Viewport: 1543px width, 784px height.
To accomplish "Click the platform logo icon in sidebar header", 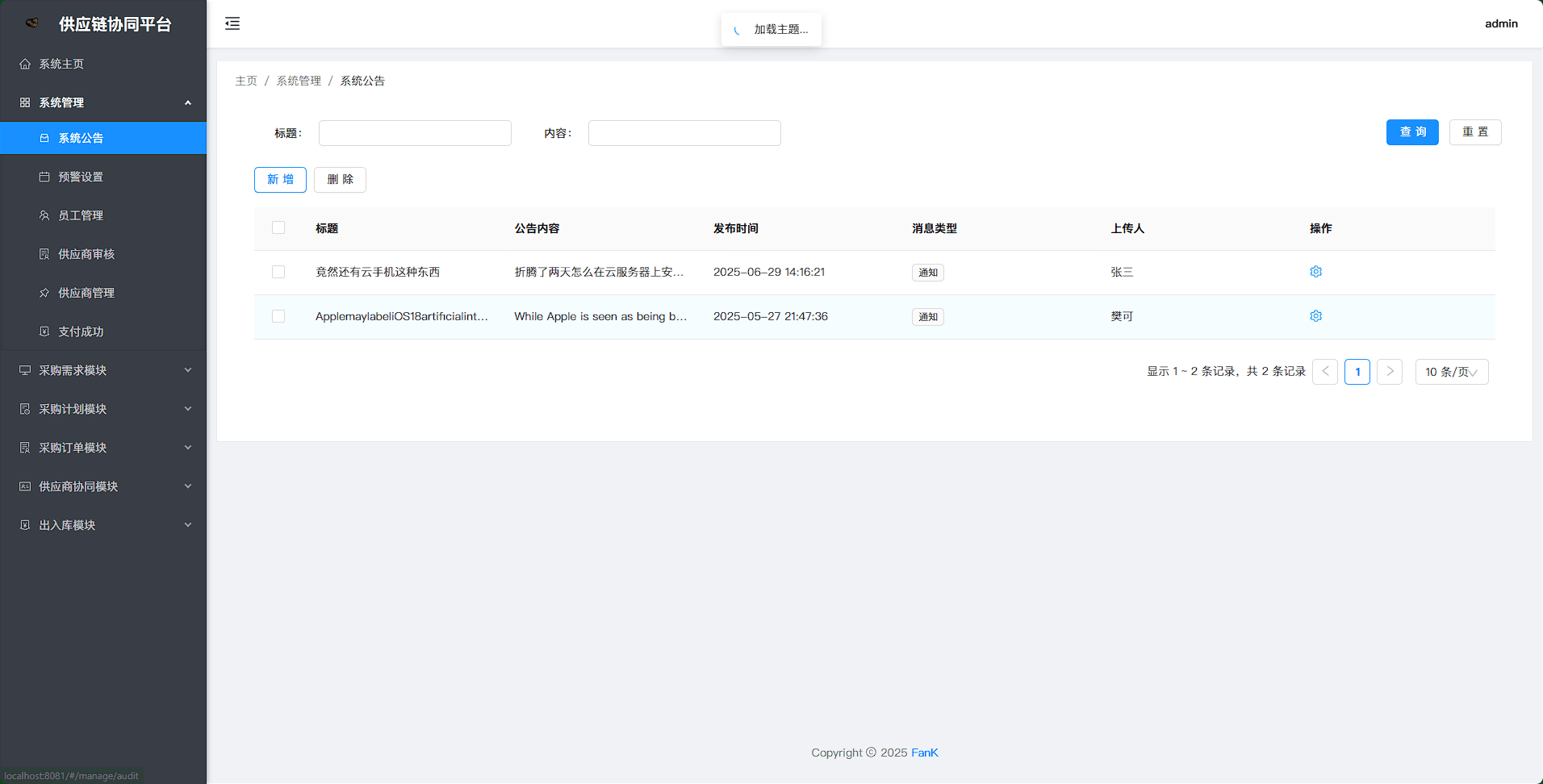I will (32, 23).
